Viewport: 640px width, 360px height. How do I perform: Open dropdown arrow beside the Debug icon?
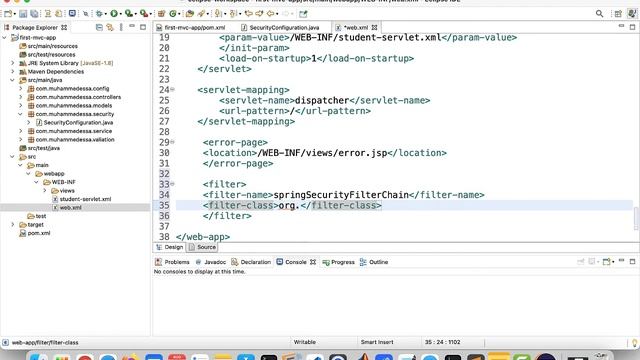click(x=105, y=14)
